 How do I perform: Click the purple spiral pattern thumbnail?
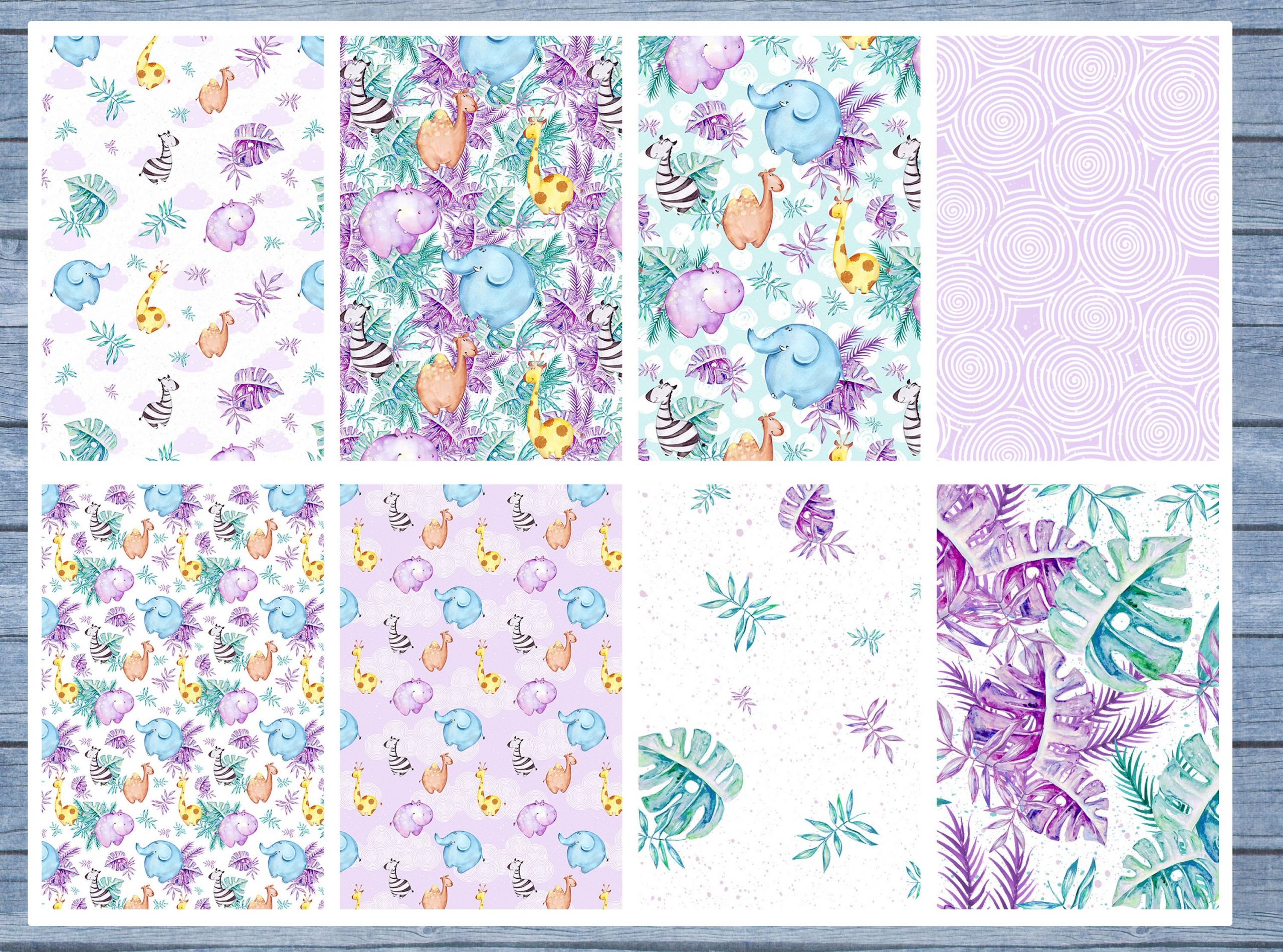tap(1078, 248)
